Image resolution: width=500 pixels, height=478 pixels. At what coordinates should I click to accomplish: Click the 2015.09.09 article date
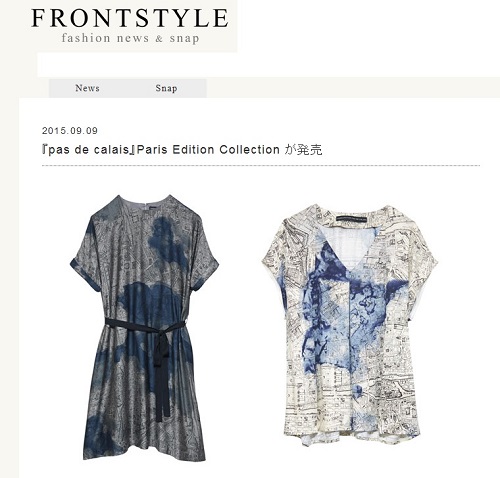click(x=70, y=131)
